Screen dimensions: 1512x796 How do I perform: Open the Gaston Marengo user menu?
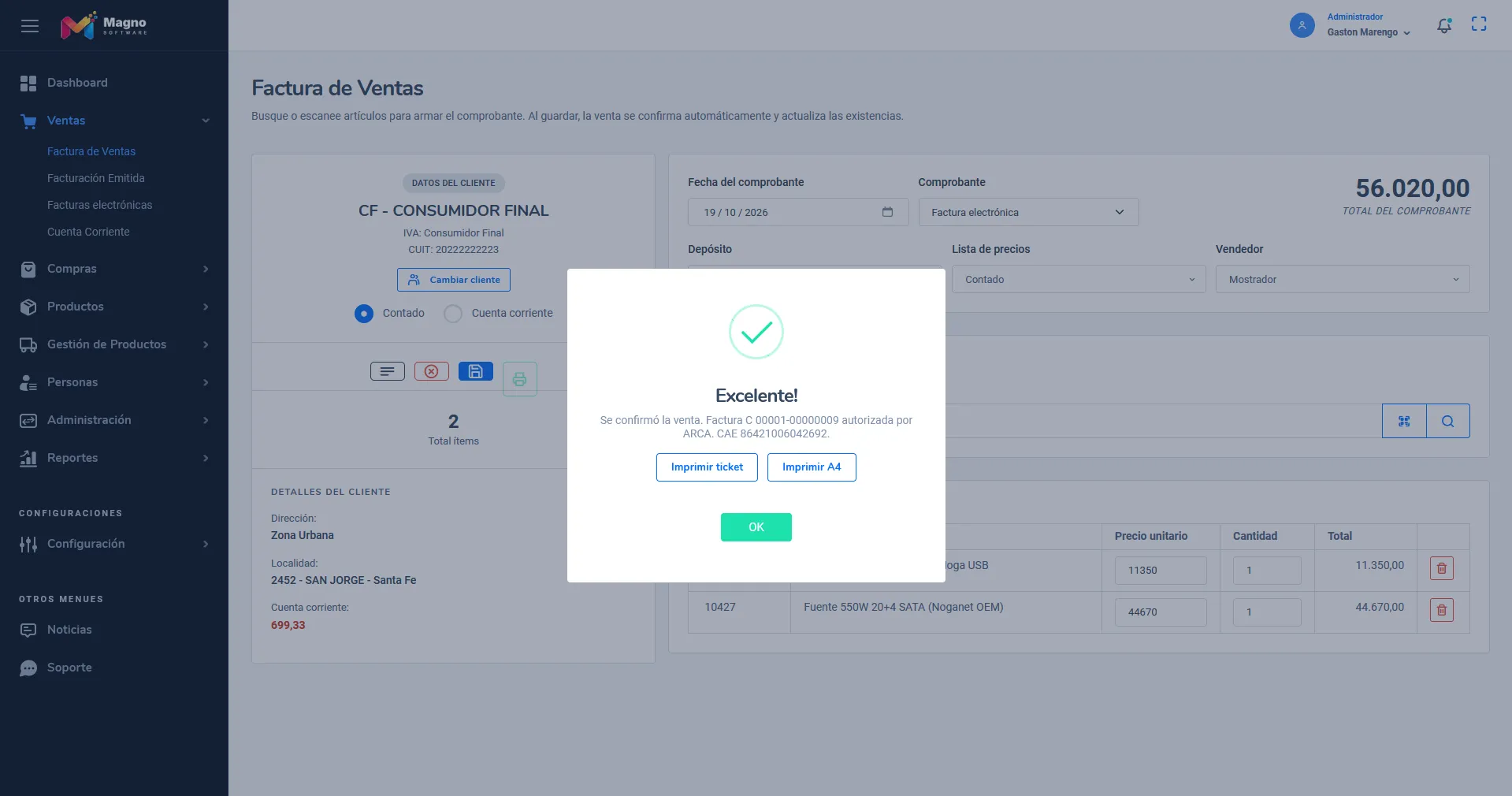[1369, 32]
